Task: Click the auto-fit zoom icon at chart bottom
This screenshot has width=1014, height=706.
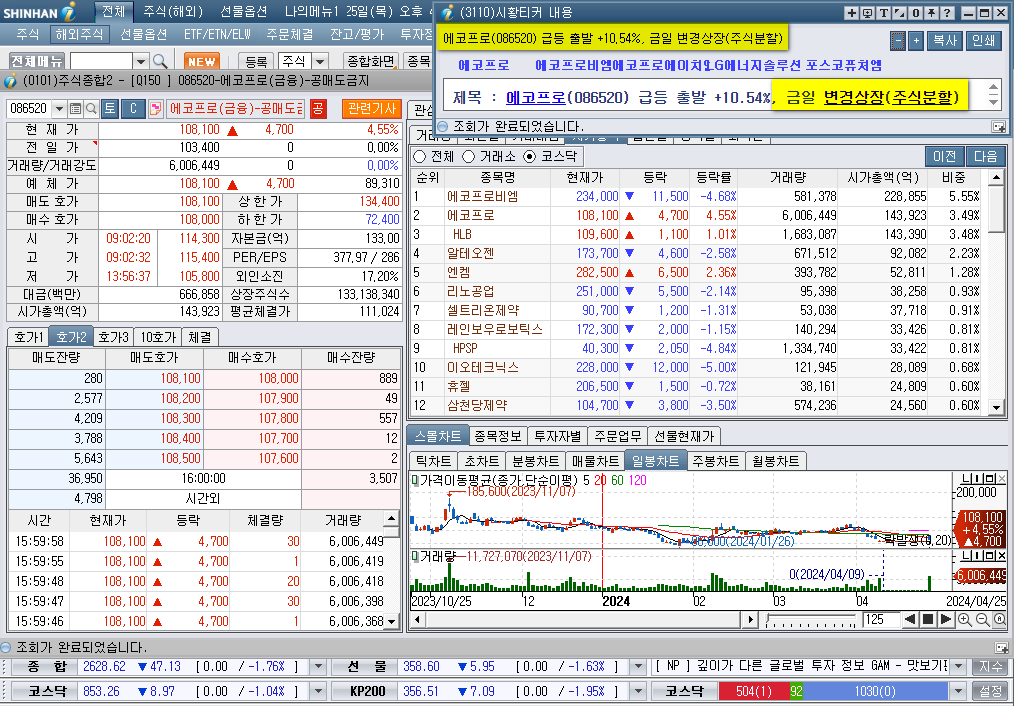Action: coord(999,620)
